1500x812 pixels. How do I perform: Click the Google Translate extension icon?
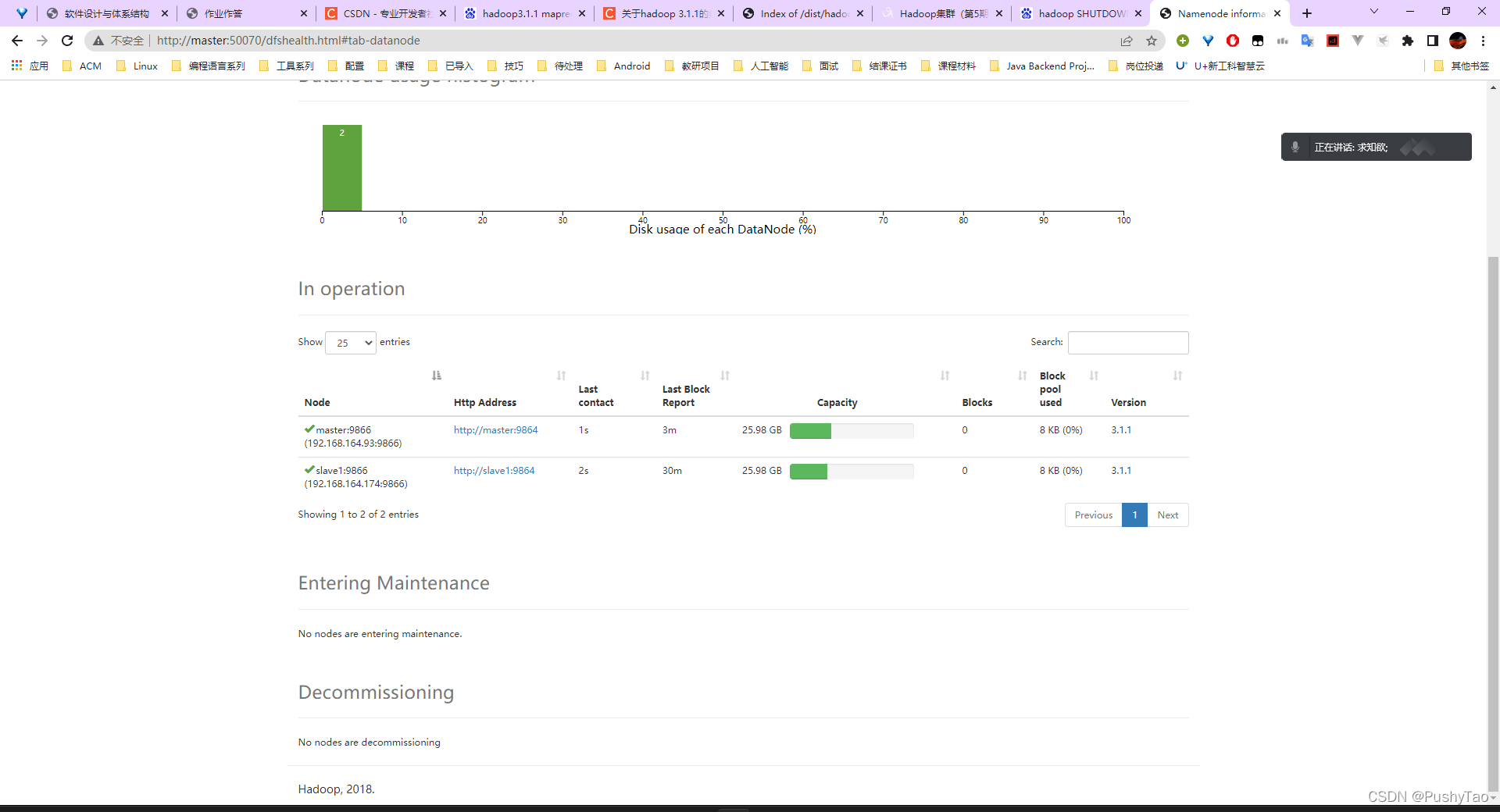point(1308,41)
